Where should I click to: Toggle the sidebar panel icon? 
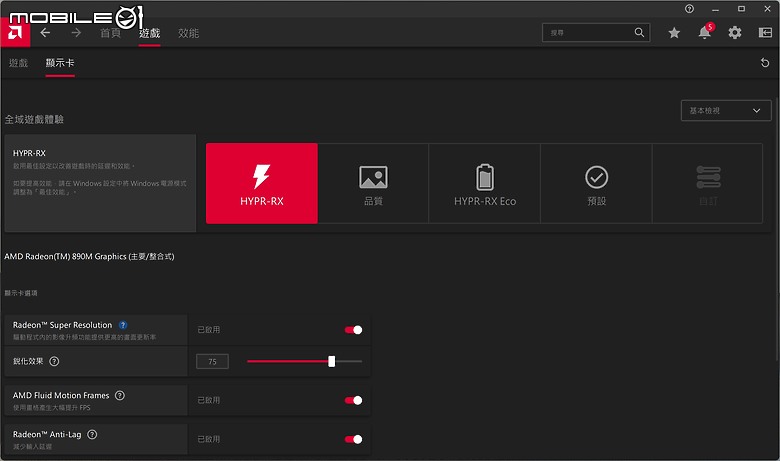[x=765, y=33]
